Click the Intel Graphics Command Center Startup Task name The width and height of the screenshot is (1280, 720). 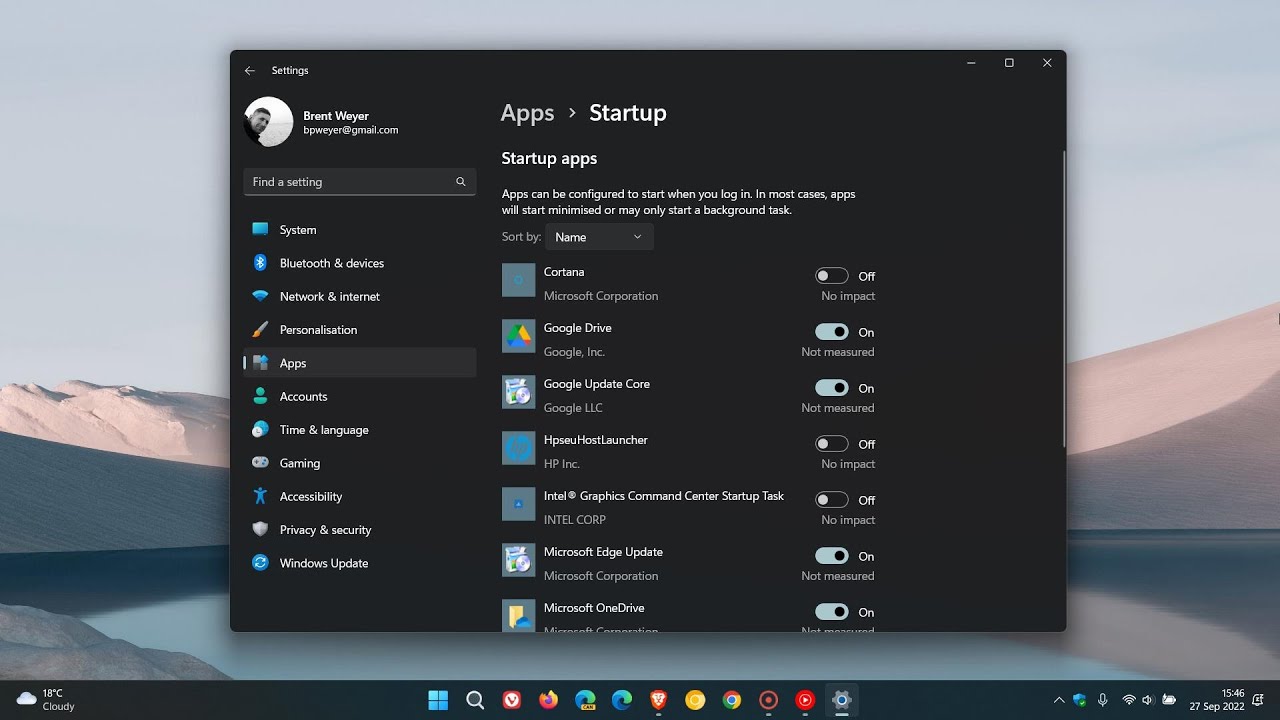point(664,496)
